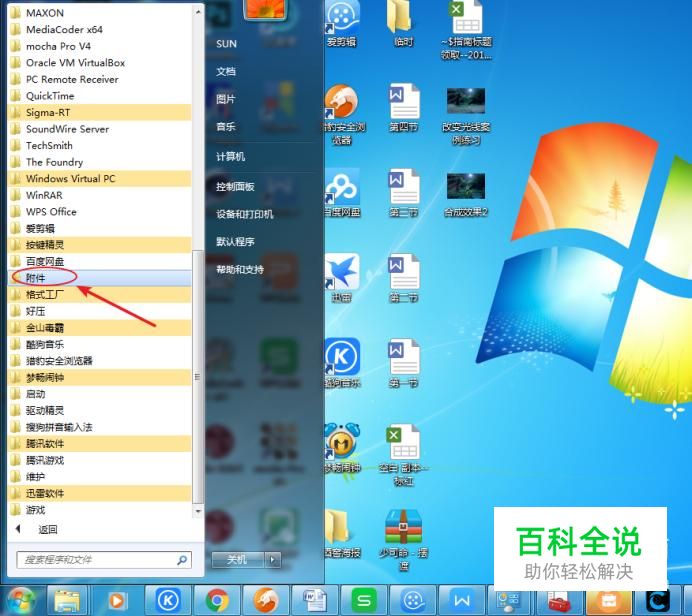Click the program list scrollbar down arrow
The height and width of the screenshot is (616, 692).
[198, 511]
